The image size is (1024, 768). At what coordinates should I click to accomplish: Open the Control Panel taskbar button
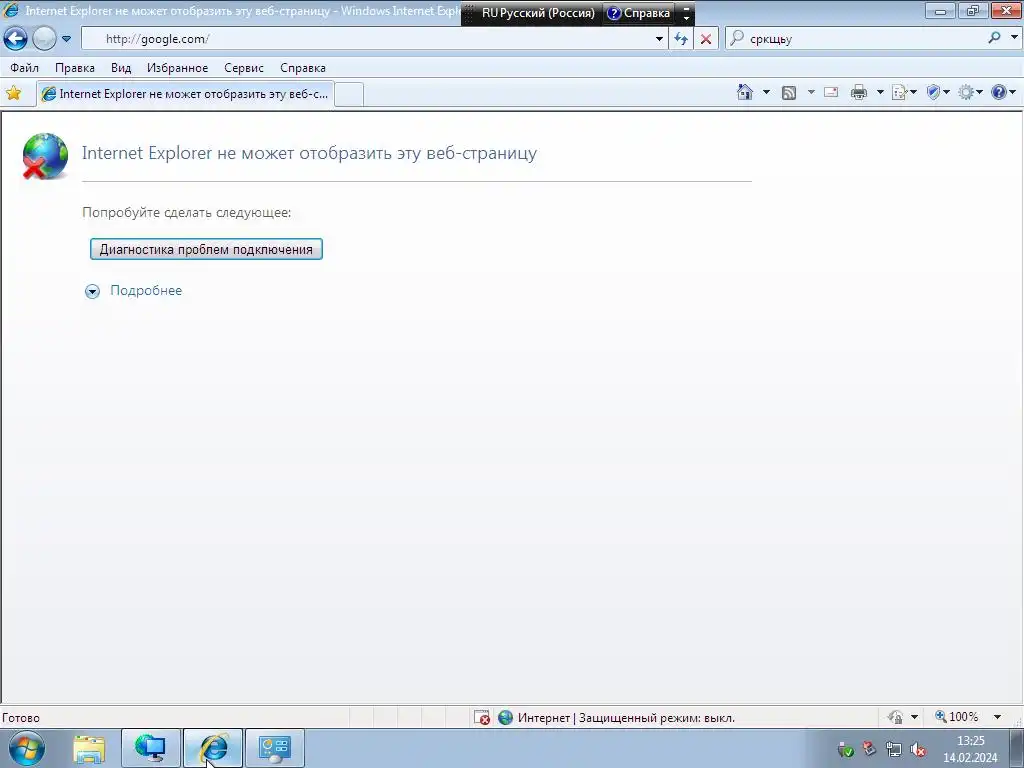click(275, 748)
